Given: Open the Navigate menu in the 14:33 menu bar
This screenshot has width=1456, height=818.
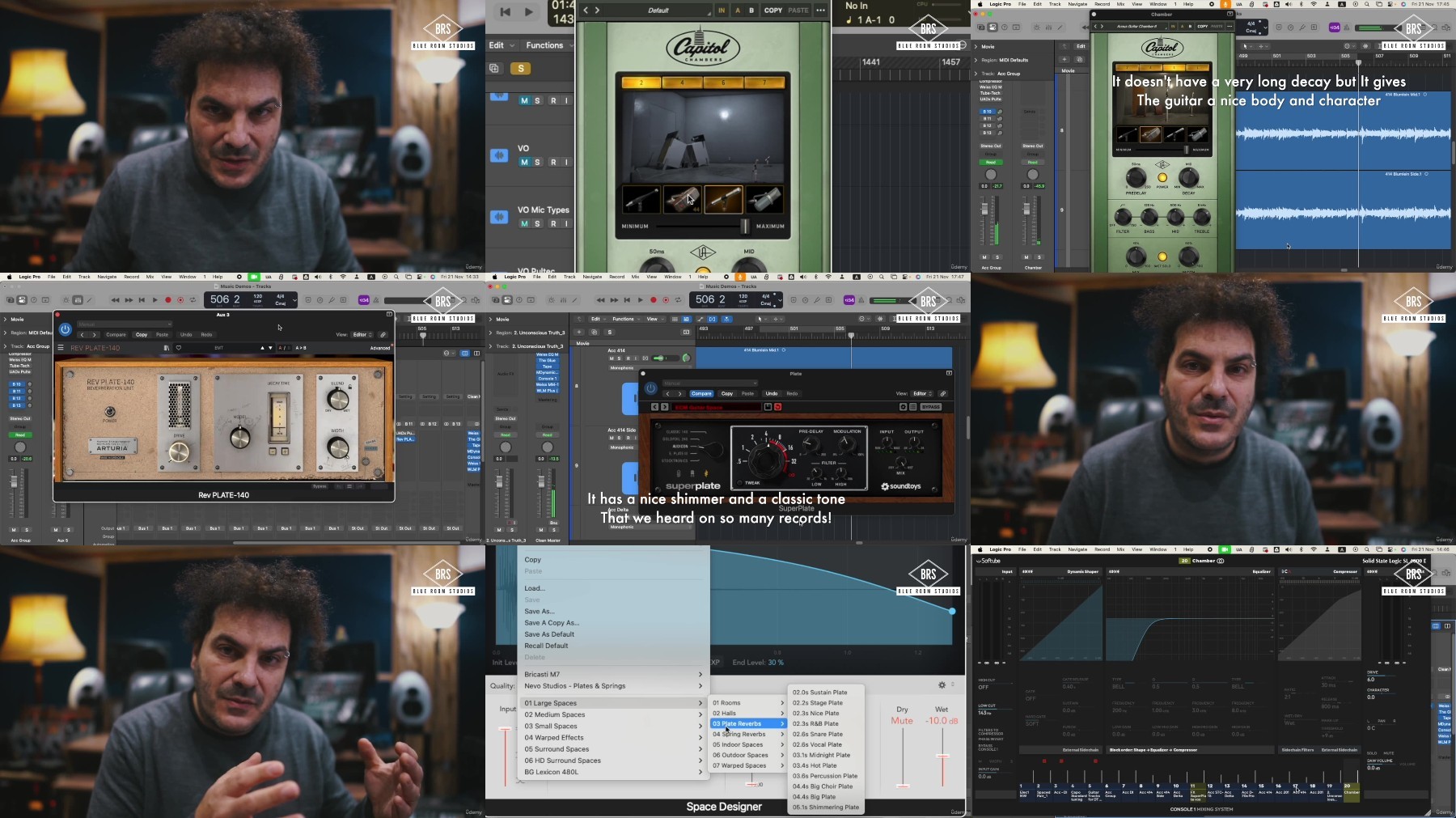Looking at the screenshot, I should (107, 277).
